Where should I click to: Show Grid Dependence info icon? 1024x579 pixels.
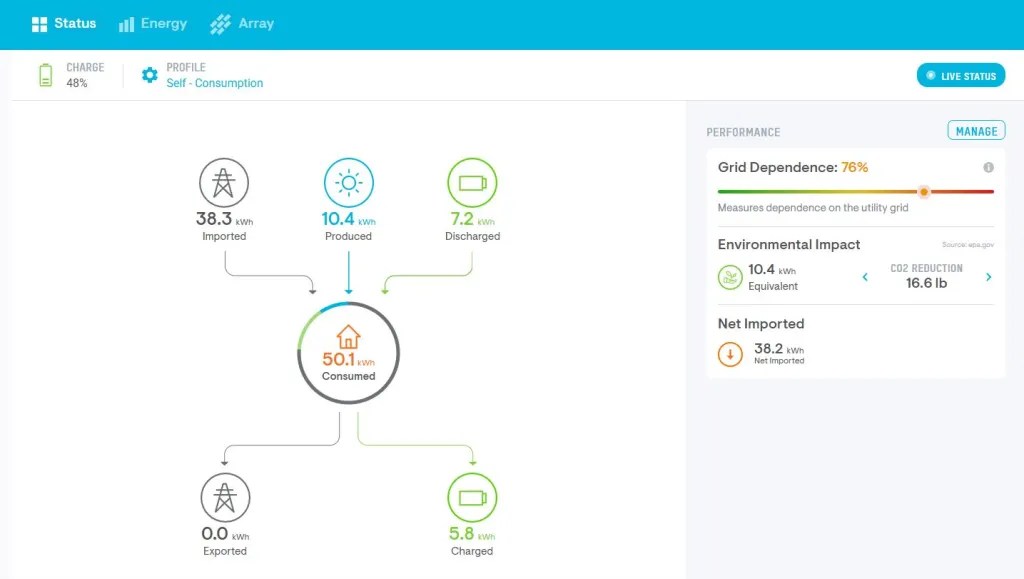point(988,168)
